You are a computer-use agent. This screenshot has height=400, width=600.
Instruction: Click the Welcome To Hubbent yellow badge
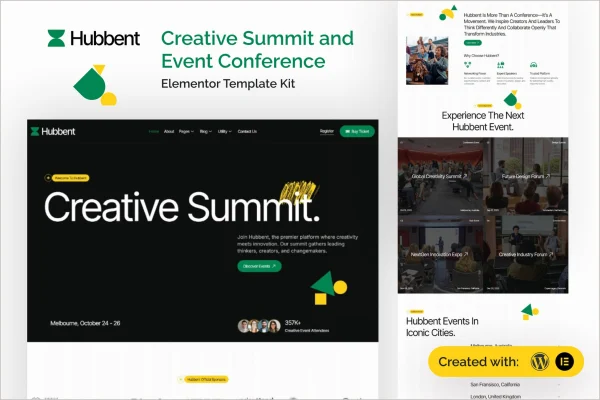(x=70, y=178)
